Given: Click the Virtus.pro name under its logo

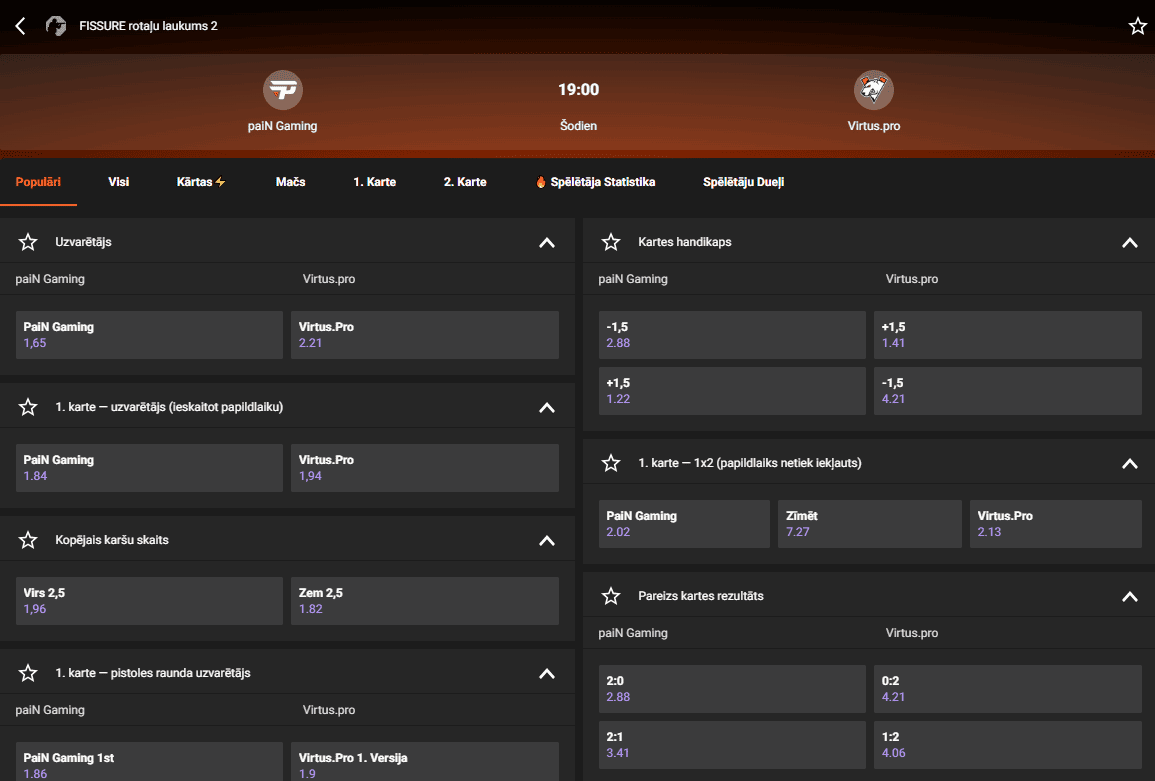Looking at the screenshot, I should pos(874,126).
